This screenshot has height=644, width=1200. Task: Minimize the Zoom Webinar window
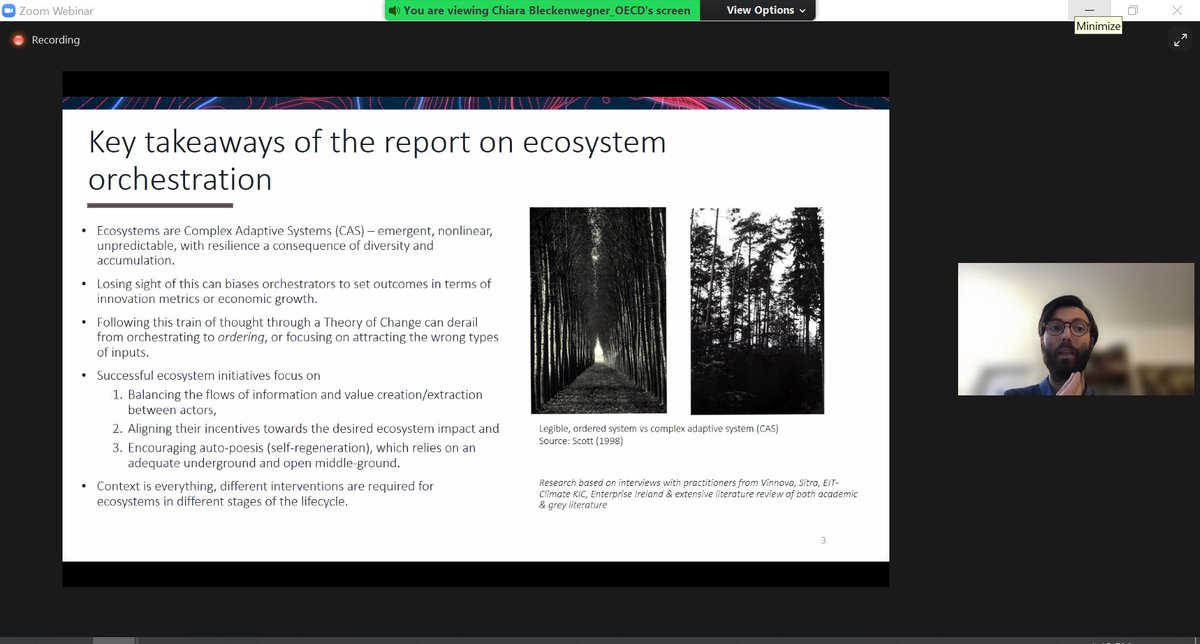pyautogui.click(x=1089, y=10)
